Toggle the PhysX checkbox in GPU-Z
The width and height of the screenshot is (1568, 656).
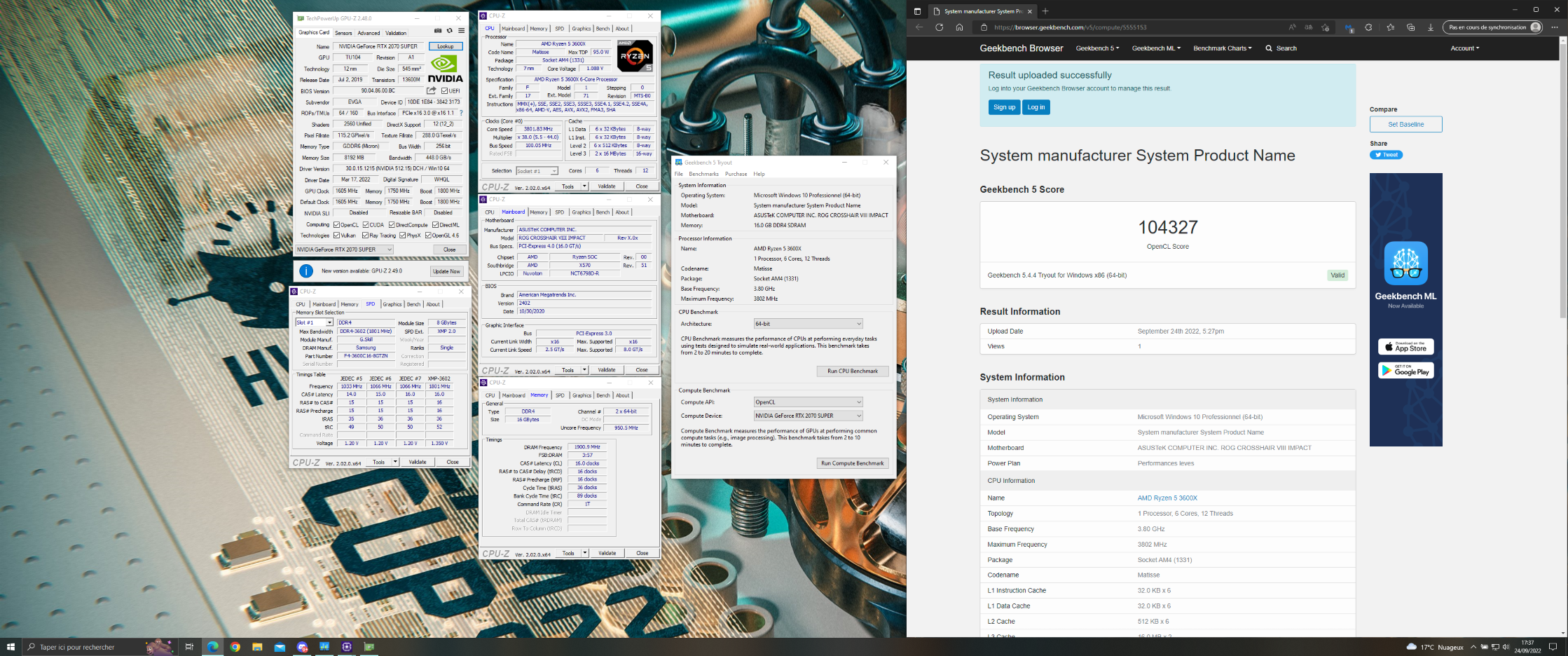402,235
